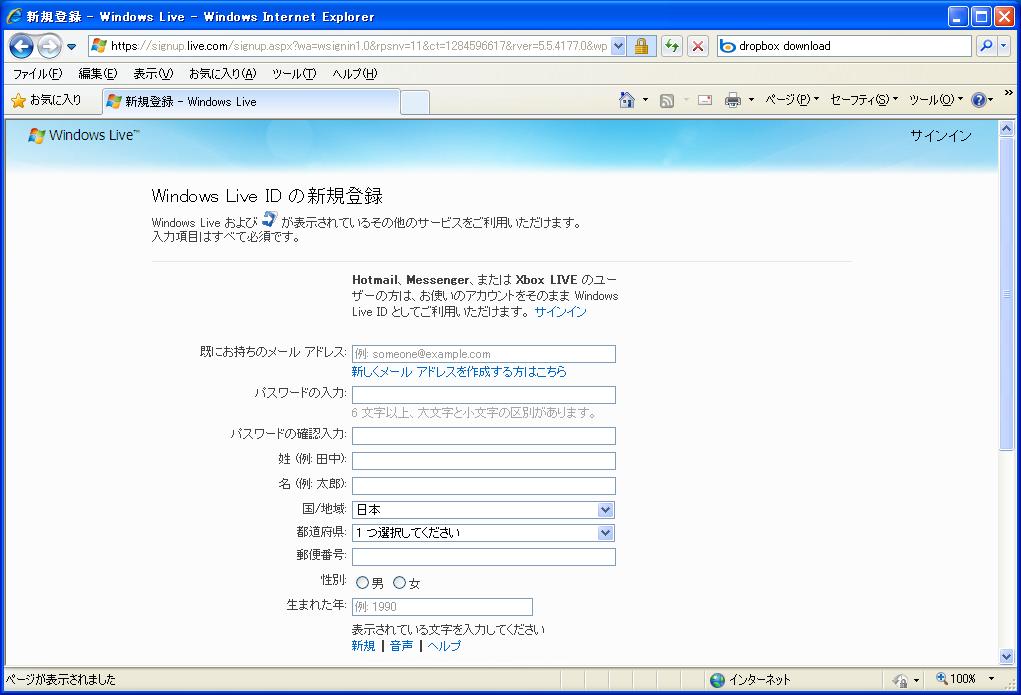Click the 100% zoom level button
This screenshot has width=1021, height=695.
click(956, 679)
